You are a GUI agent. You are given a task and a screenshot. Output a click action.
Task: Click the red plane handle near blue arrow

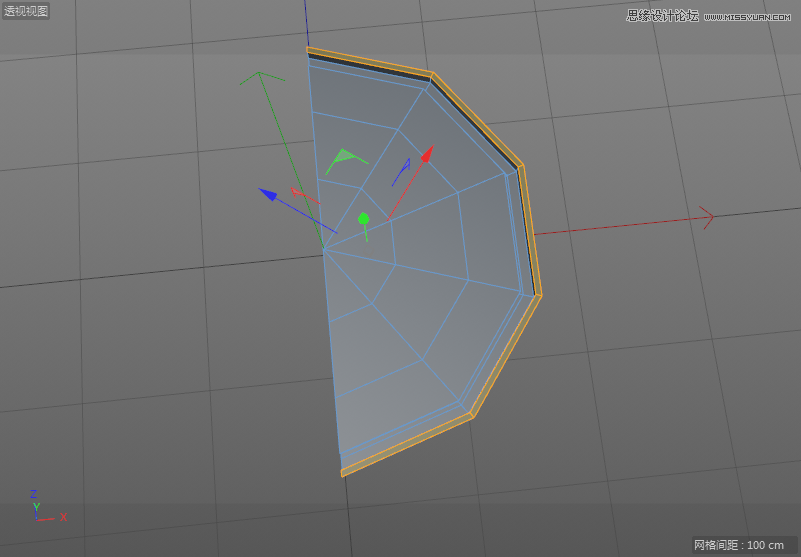(x=296, y=192)
